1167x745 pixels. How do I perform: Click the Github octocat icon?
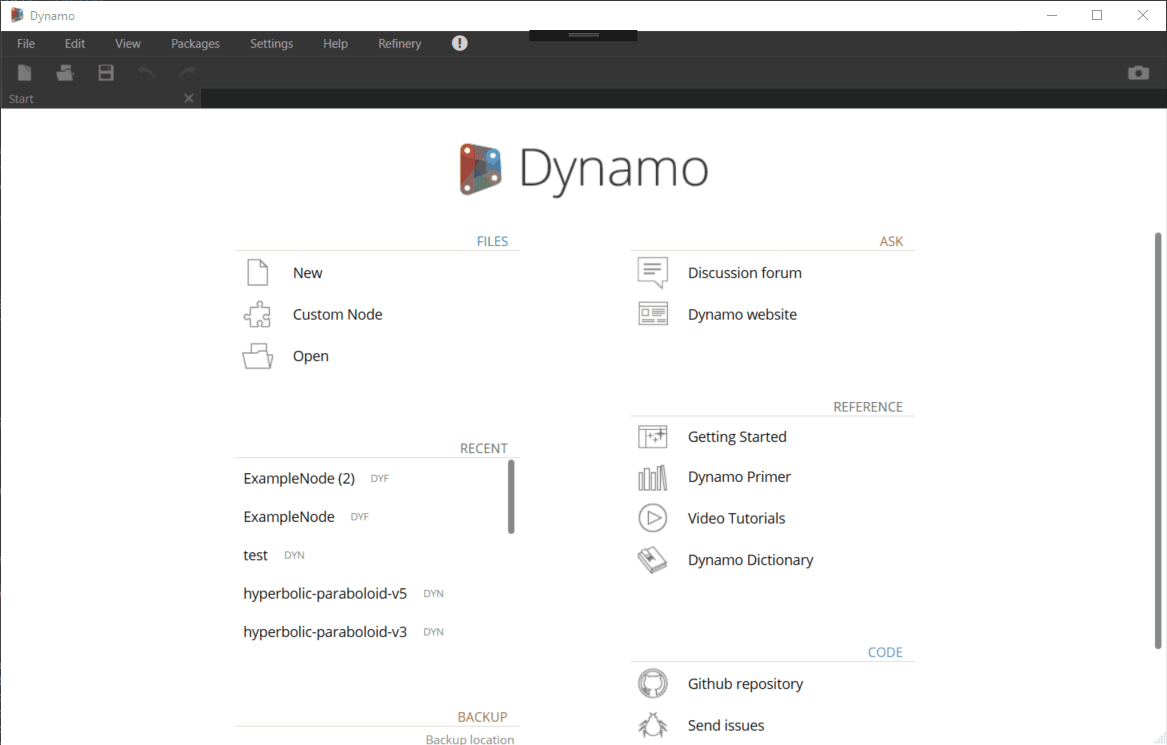pyautogui.click(x=653, y=683)
